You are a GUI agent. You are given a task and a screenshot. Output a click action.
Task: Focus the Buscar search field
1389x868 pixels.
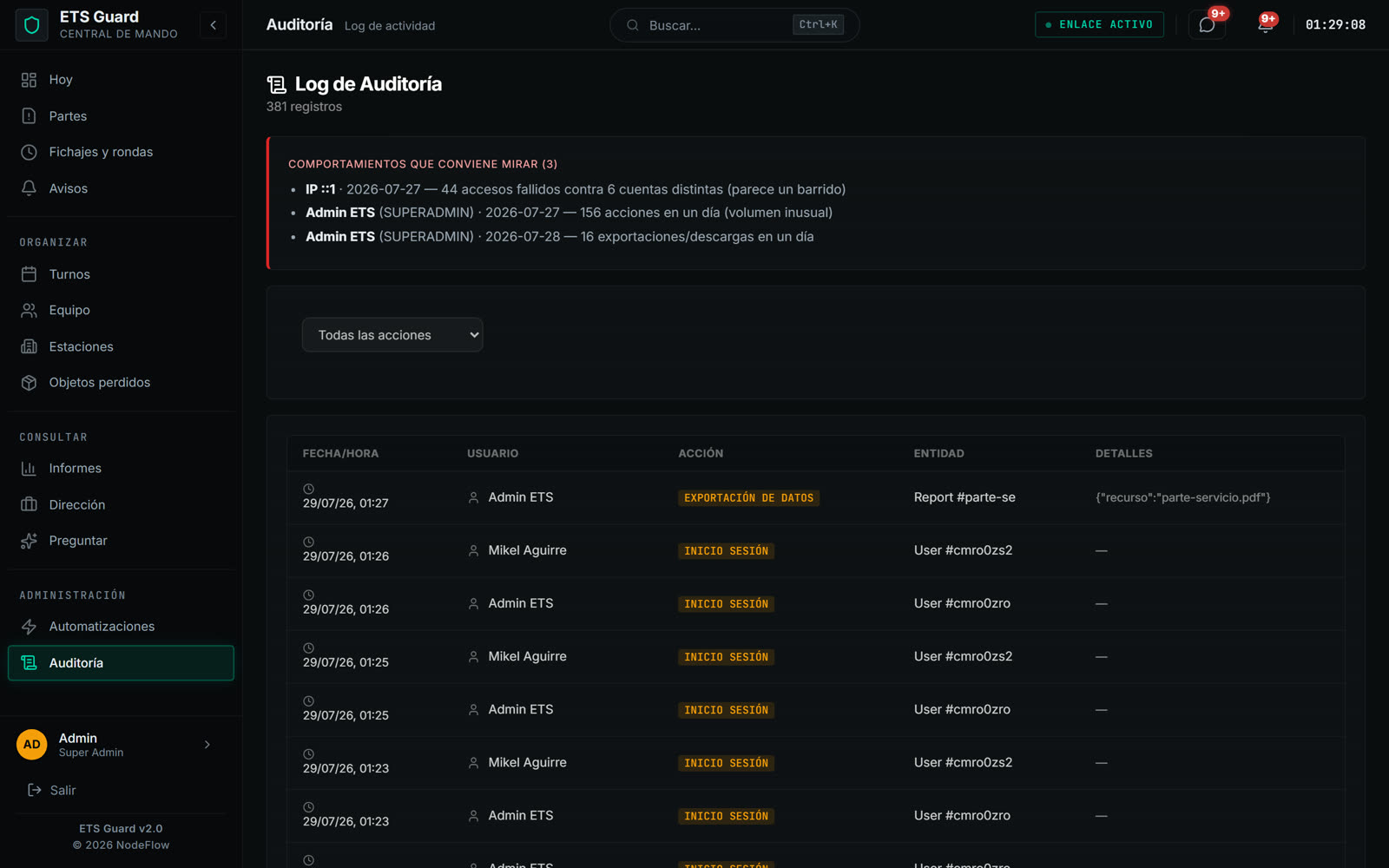734,25
